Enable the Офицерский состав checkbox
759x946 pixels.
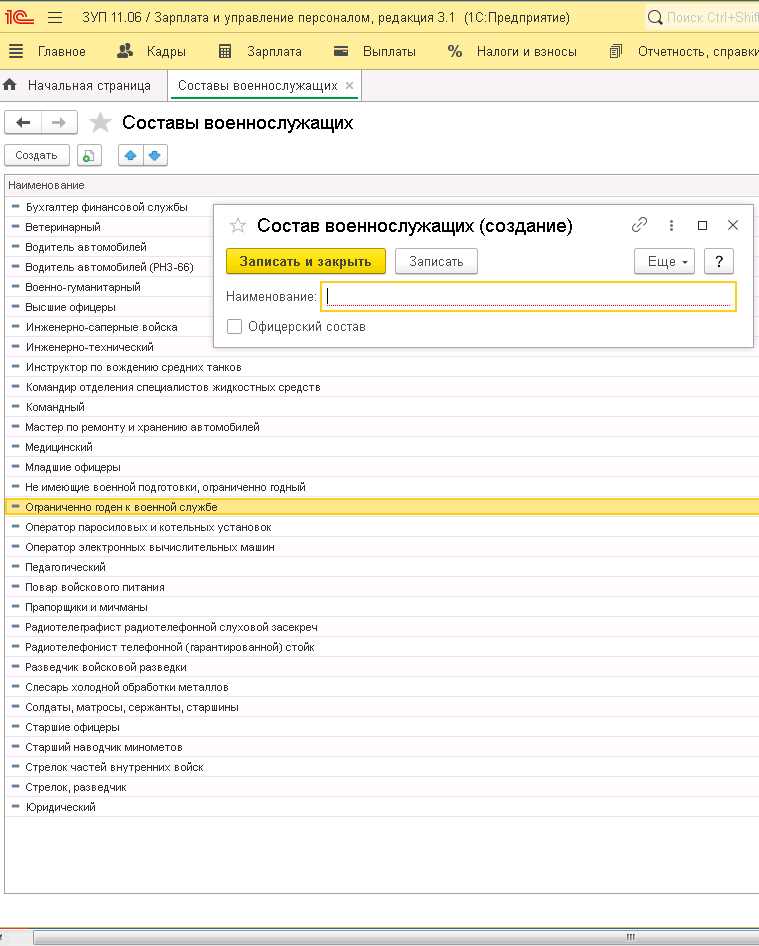click(234, 326)
